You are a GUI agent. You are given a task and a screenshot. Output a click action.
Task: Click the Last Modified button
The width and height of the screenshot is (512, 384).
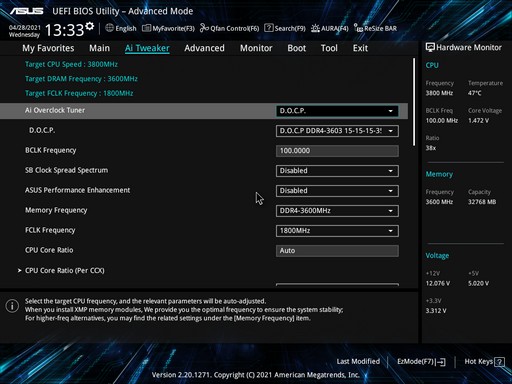click(358, 362)
